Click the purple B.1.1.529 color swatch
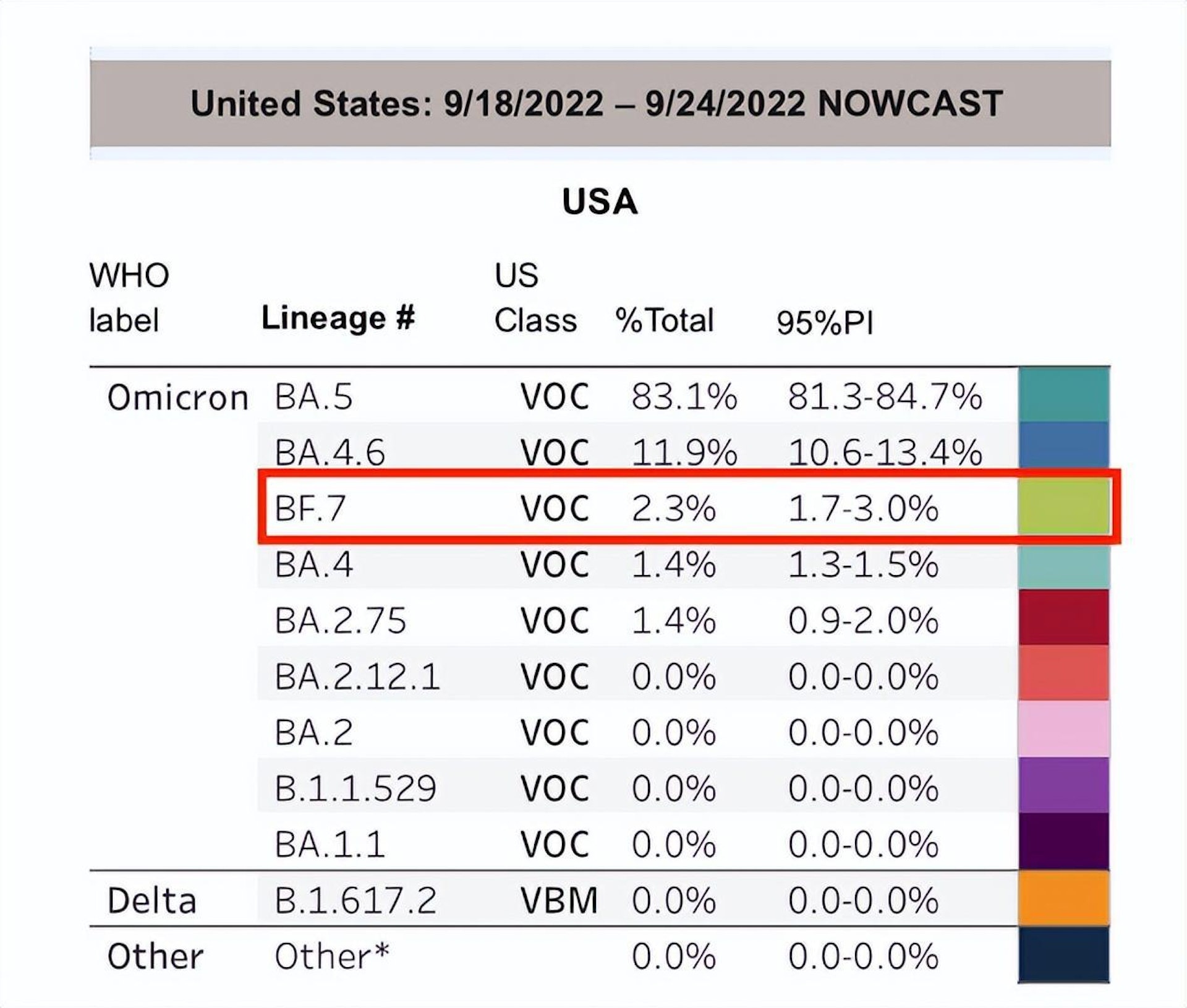Viewport: 1187px width, 1008px height. click(x=1063, y=785)
